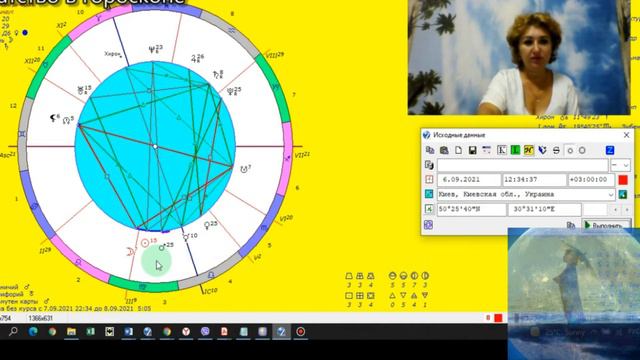The image size is (640, 360).
Task: Create a new blank chart with the page icon
Action: click(458, 150)
